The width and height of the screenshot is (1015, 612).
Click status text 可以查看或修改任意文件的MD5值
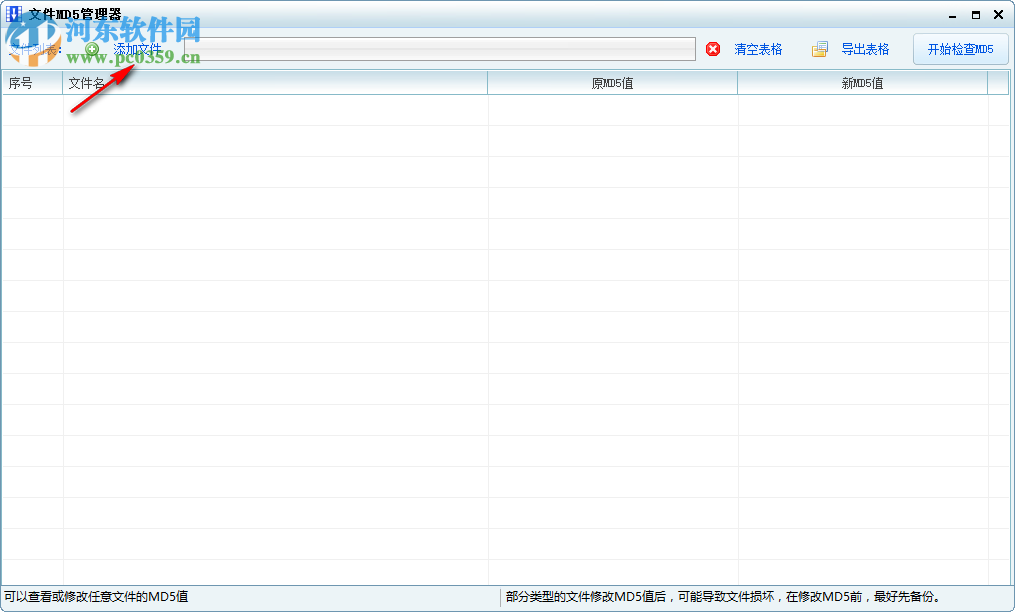click(96, 596)
